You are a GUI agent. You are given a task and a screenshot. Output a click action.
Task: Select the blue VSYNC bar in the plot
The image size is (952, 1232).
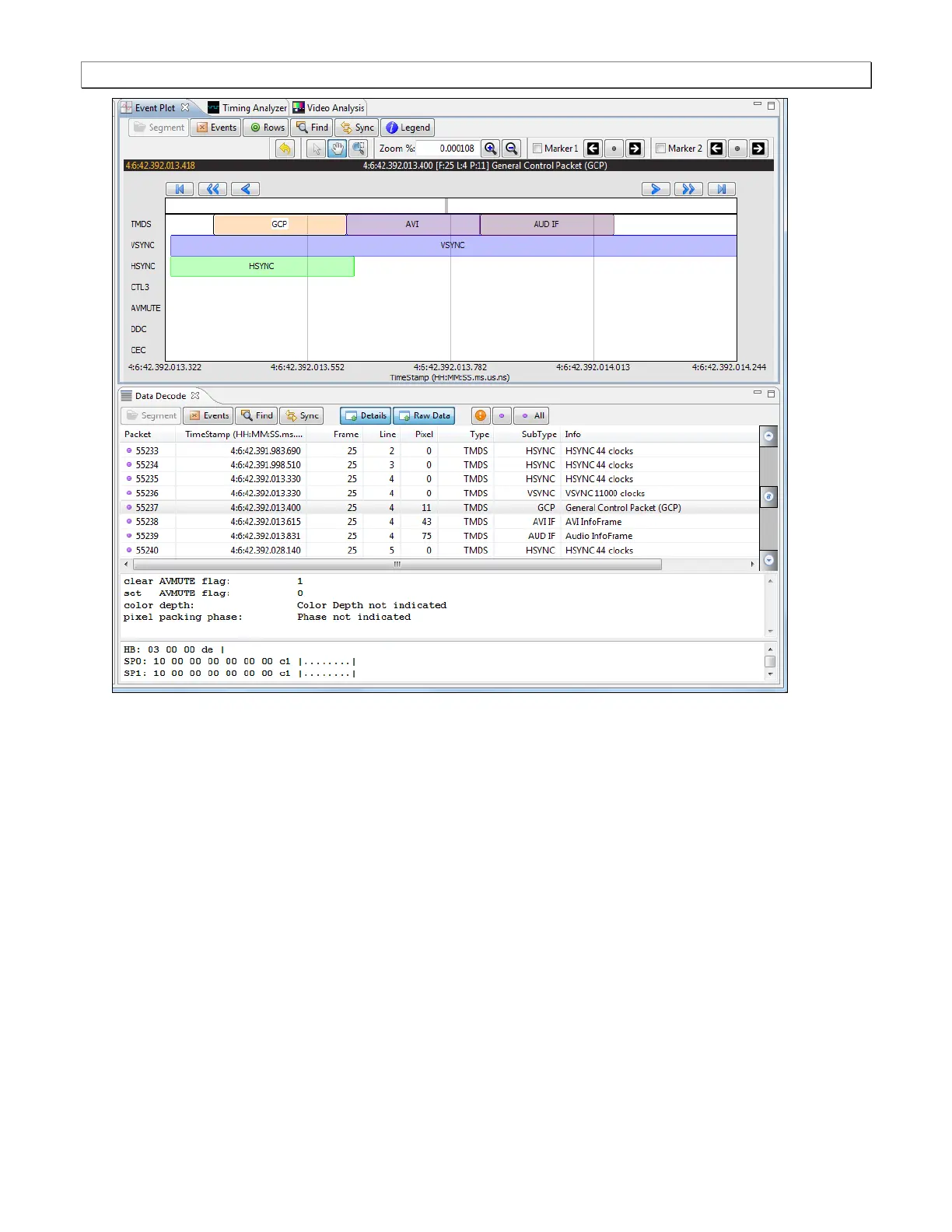point(453,245)
